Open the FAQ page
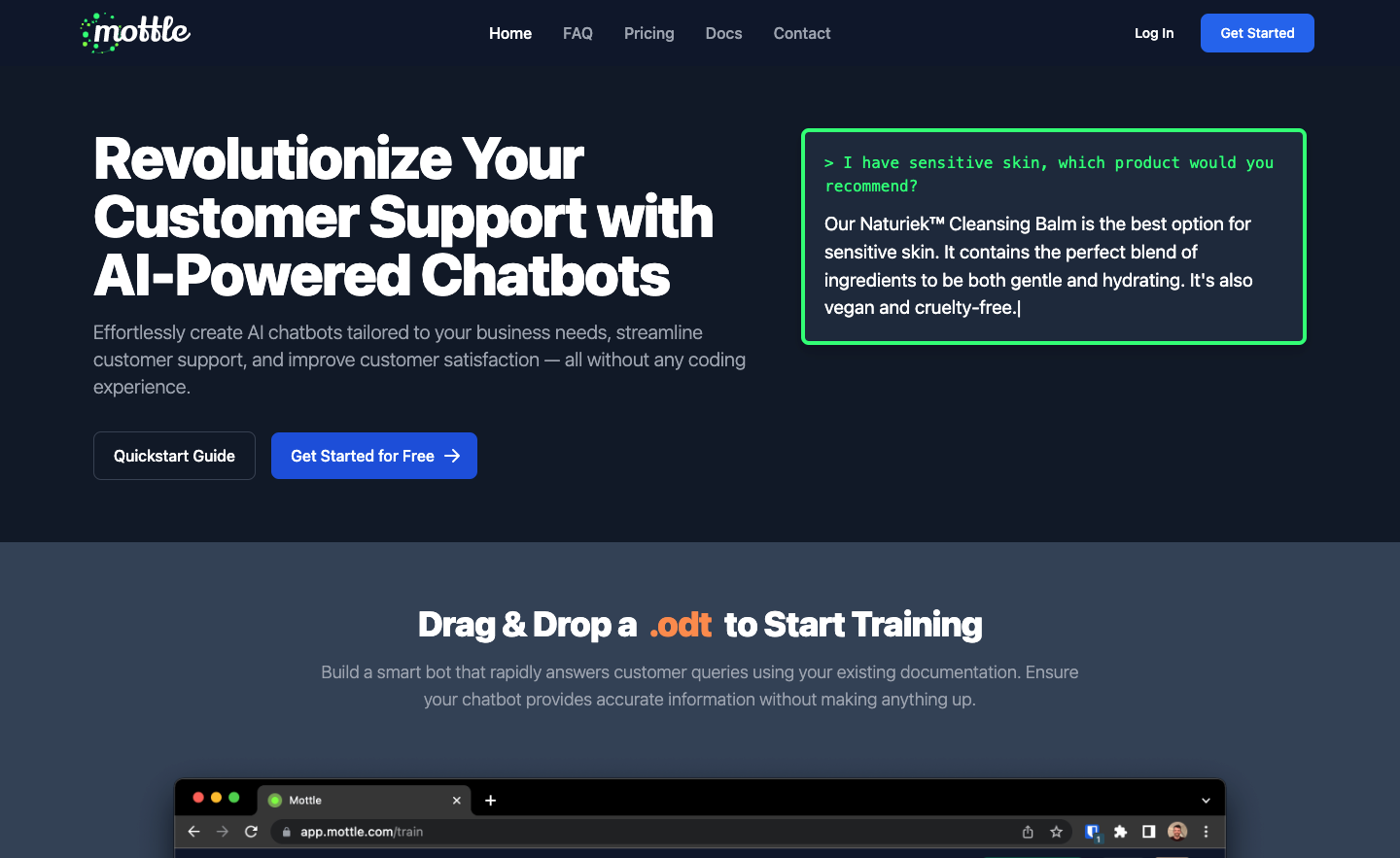Screen dimensions: 1400x858 (x=577, y=33)
